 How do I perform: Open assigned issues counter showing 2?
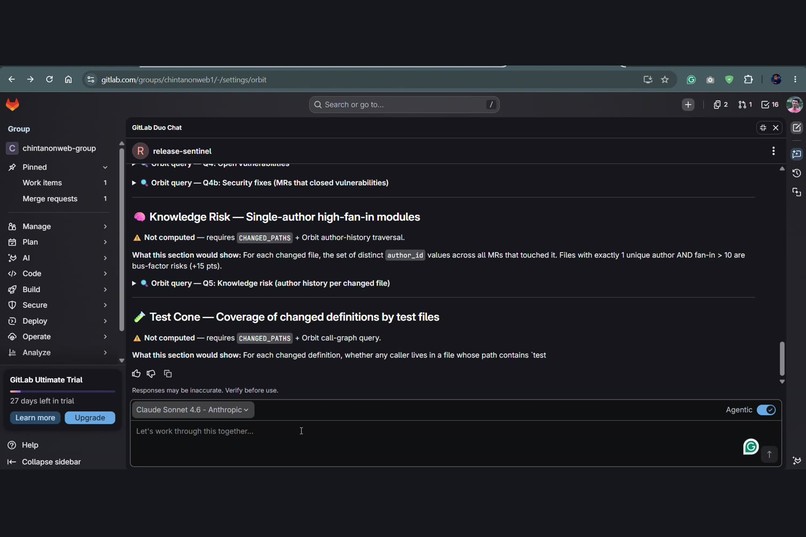click(x=720, y=105)
